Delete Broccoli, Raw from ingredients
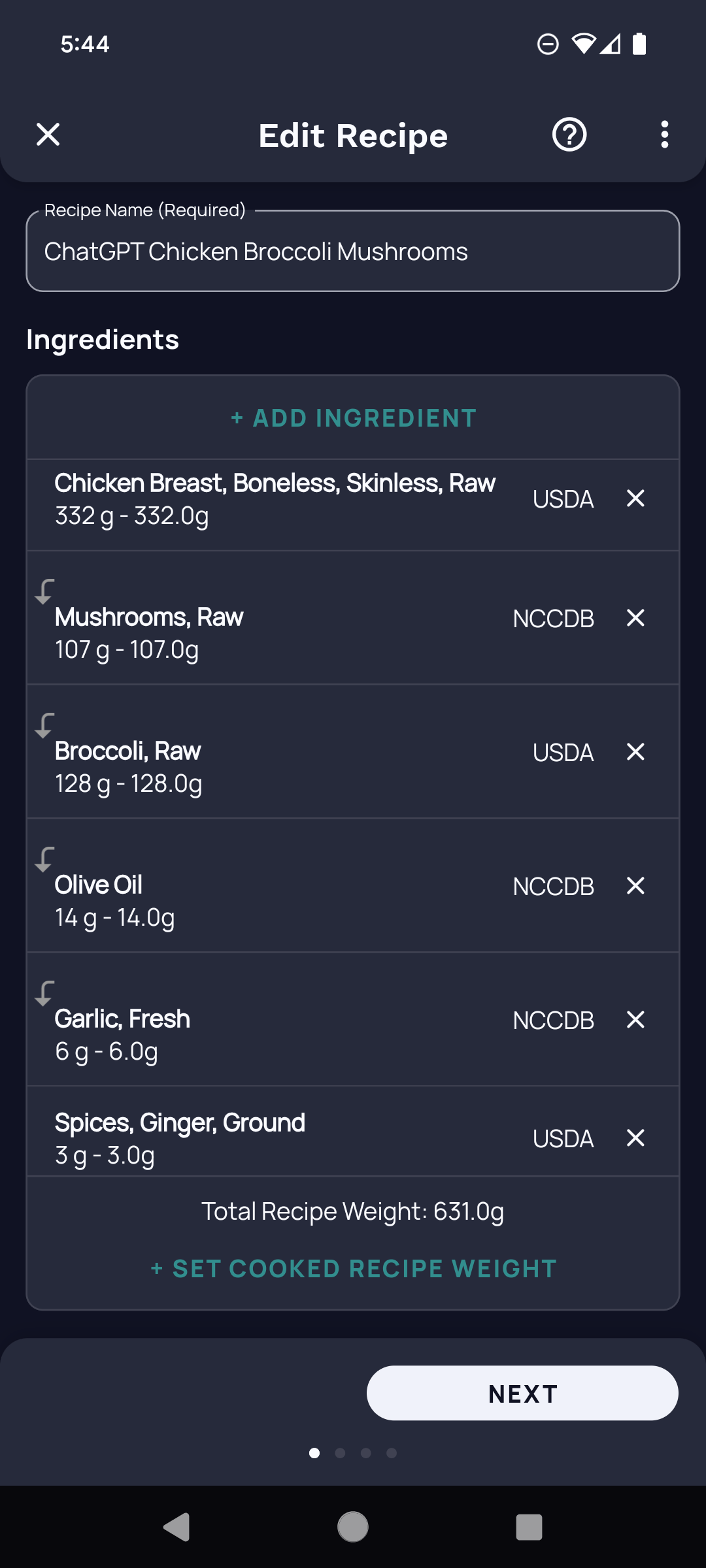The width and height of the screenshot is (706, 1568). pos(635,752)
